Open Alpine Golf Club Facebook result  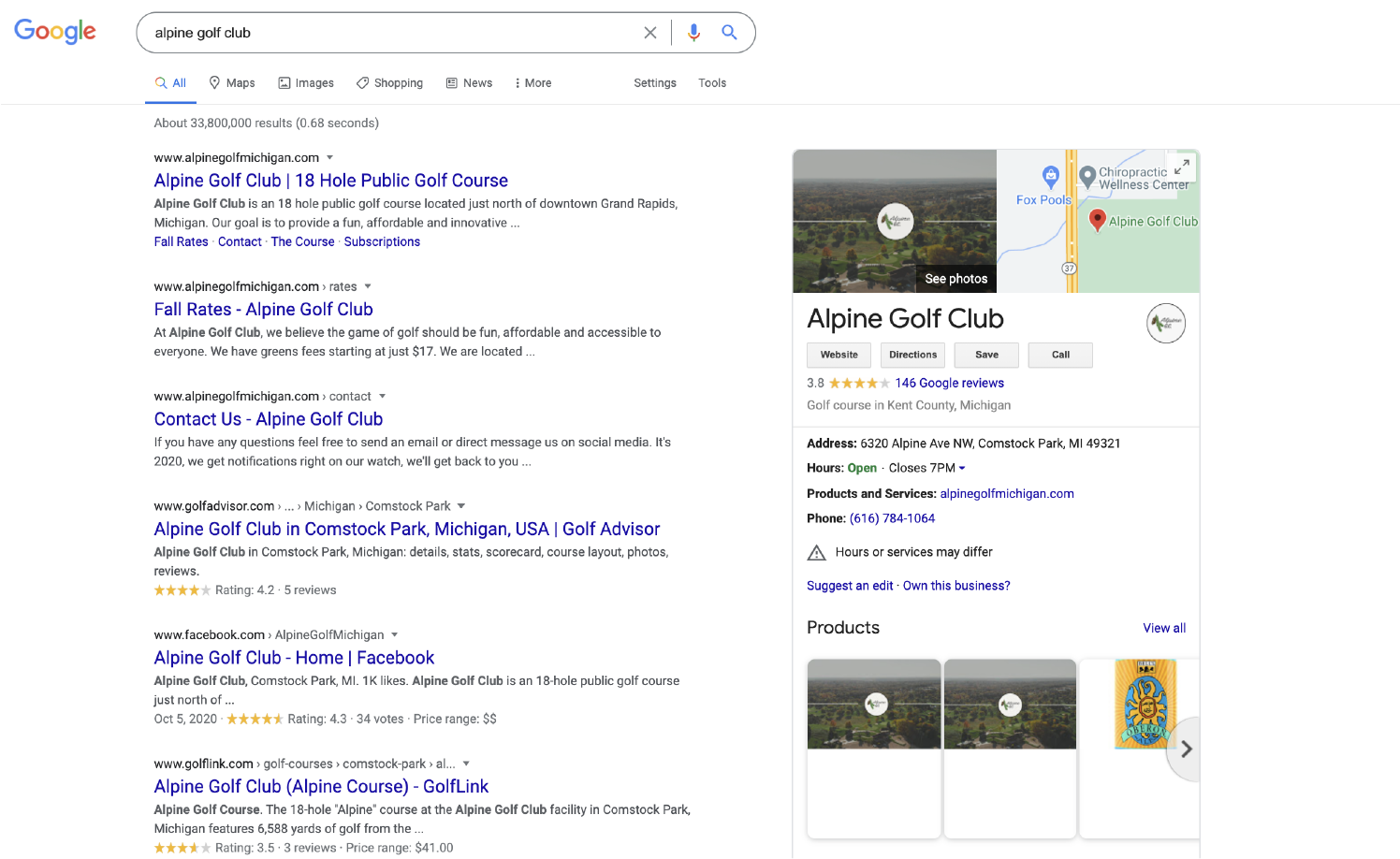(295, 658)
